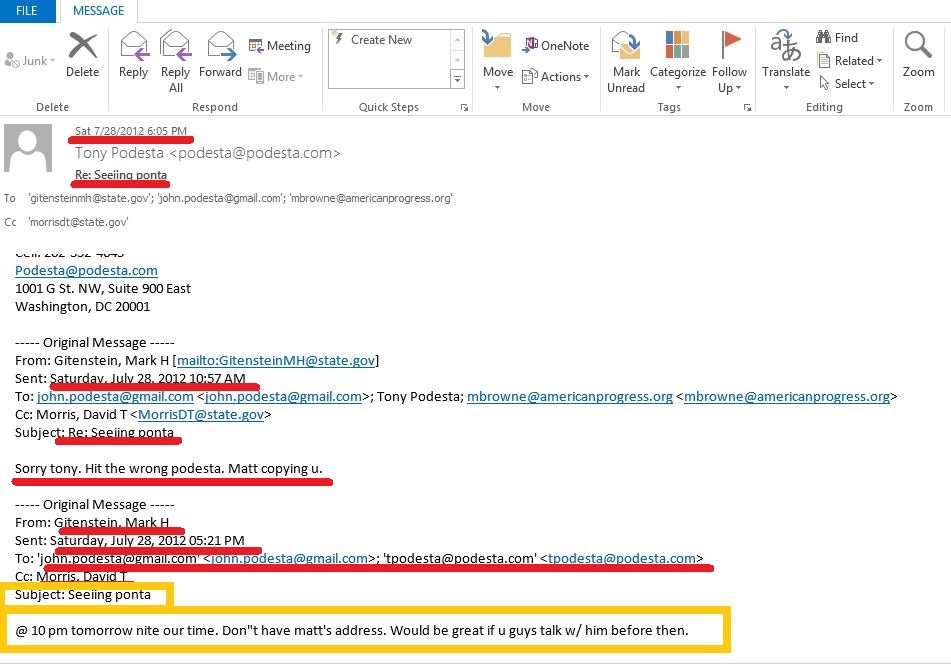Forward this email message

click(x=220, y=54)
